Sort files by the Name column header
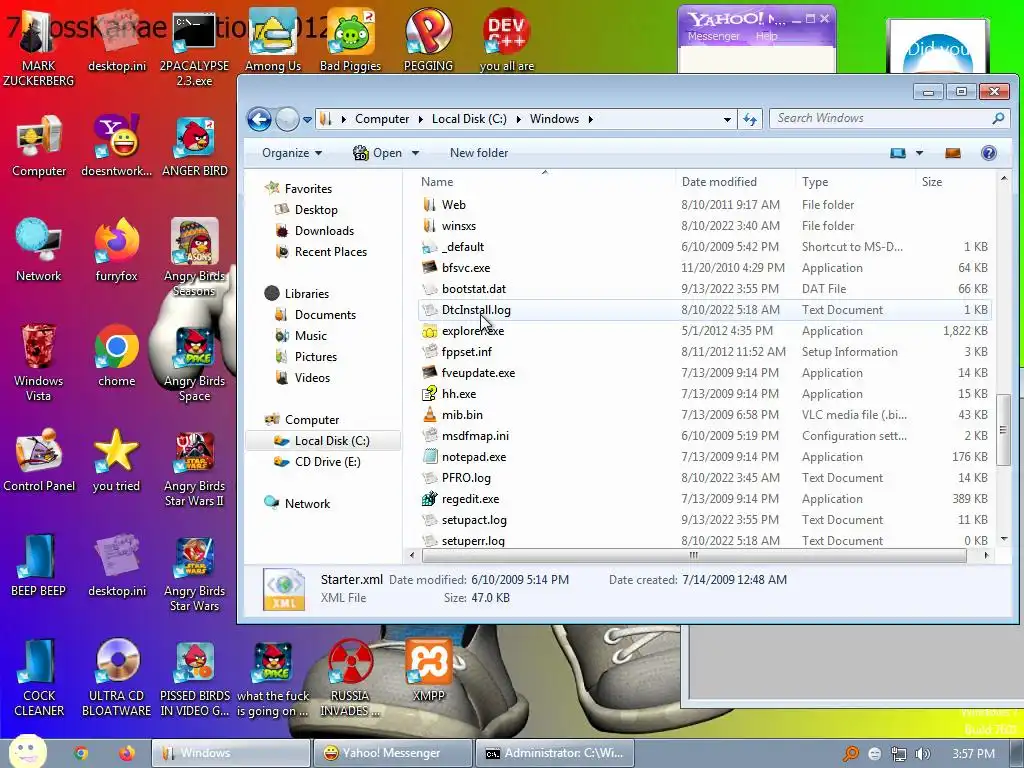The height and width of the screenshot is (768, 1024). click(545, 182)
